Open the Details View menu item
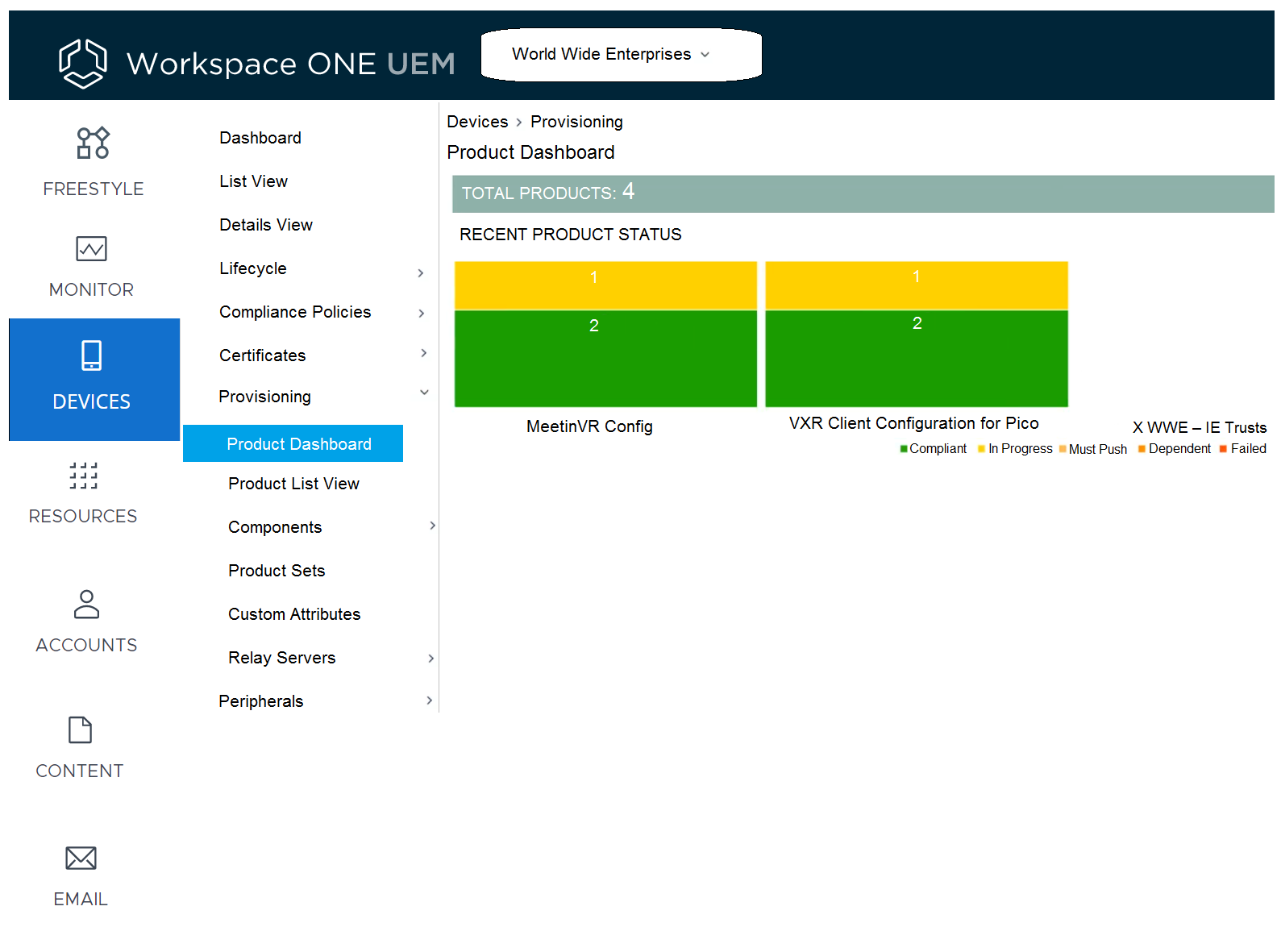The width and height of the screenshot is (1281, 952). click(x=266, y=225)
